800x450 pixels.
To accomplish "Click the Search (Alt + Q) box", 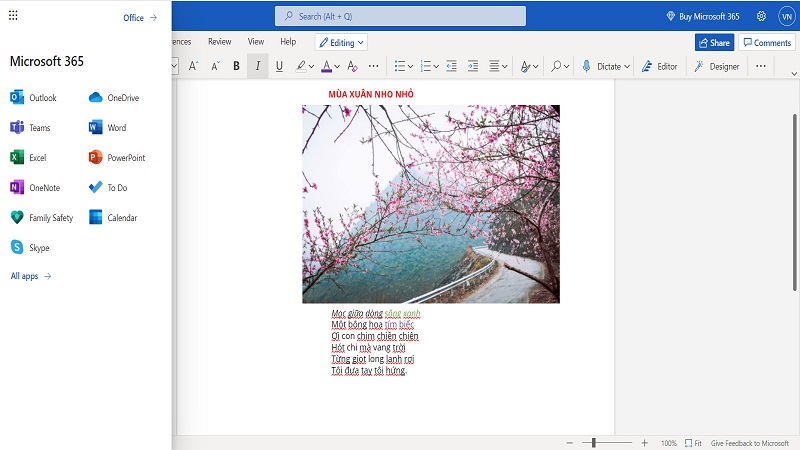I will 400,16.
